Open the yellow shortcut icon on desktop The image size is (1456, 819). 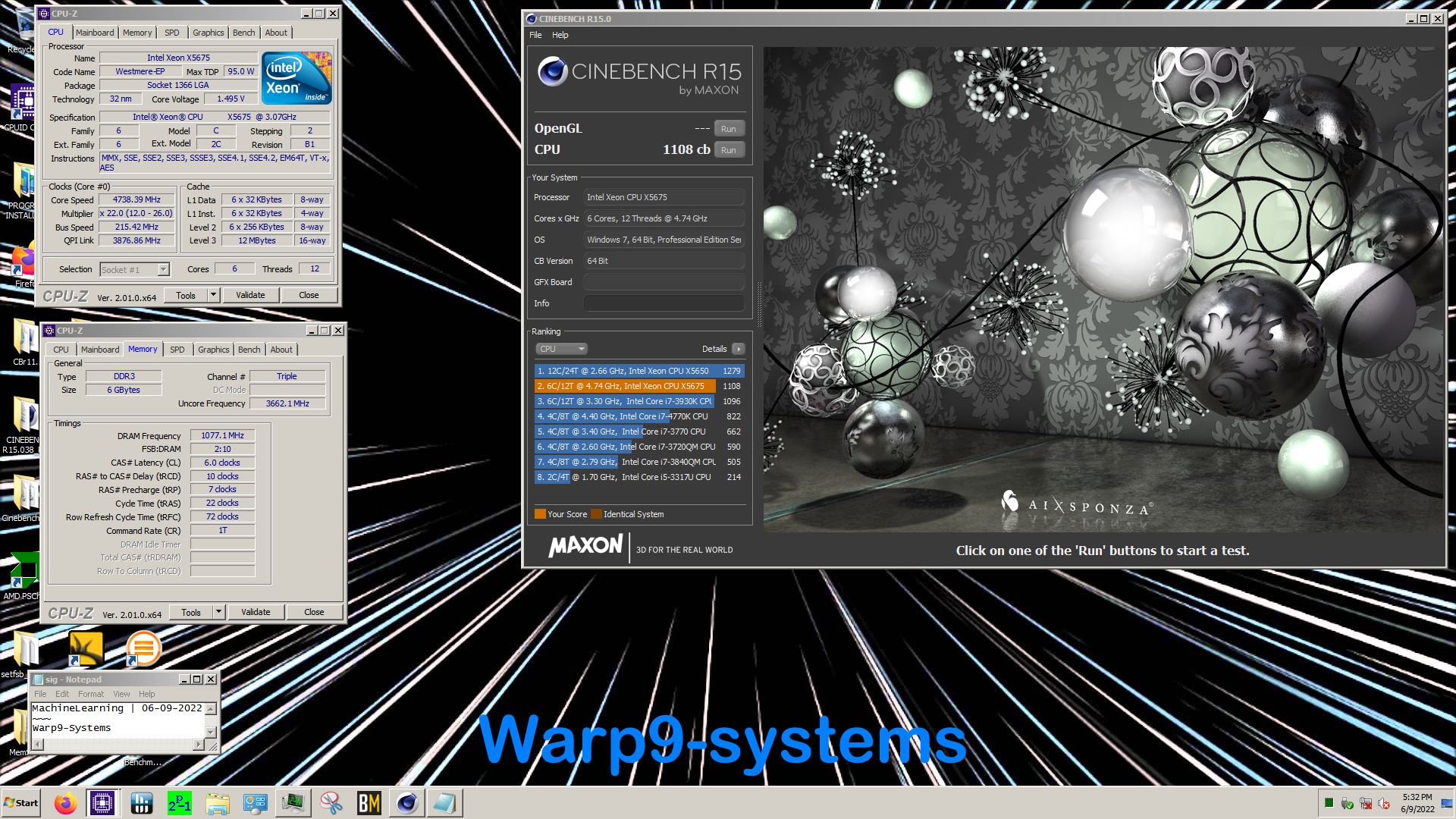pos(86,649)
